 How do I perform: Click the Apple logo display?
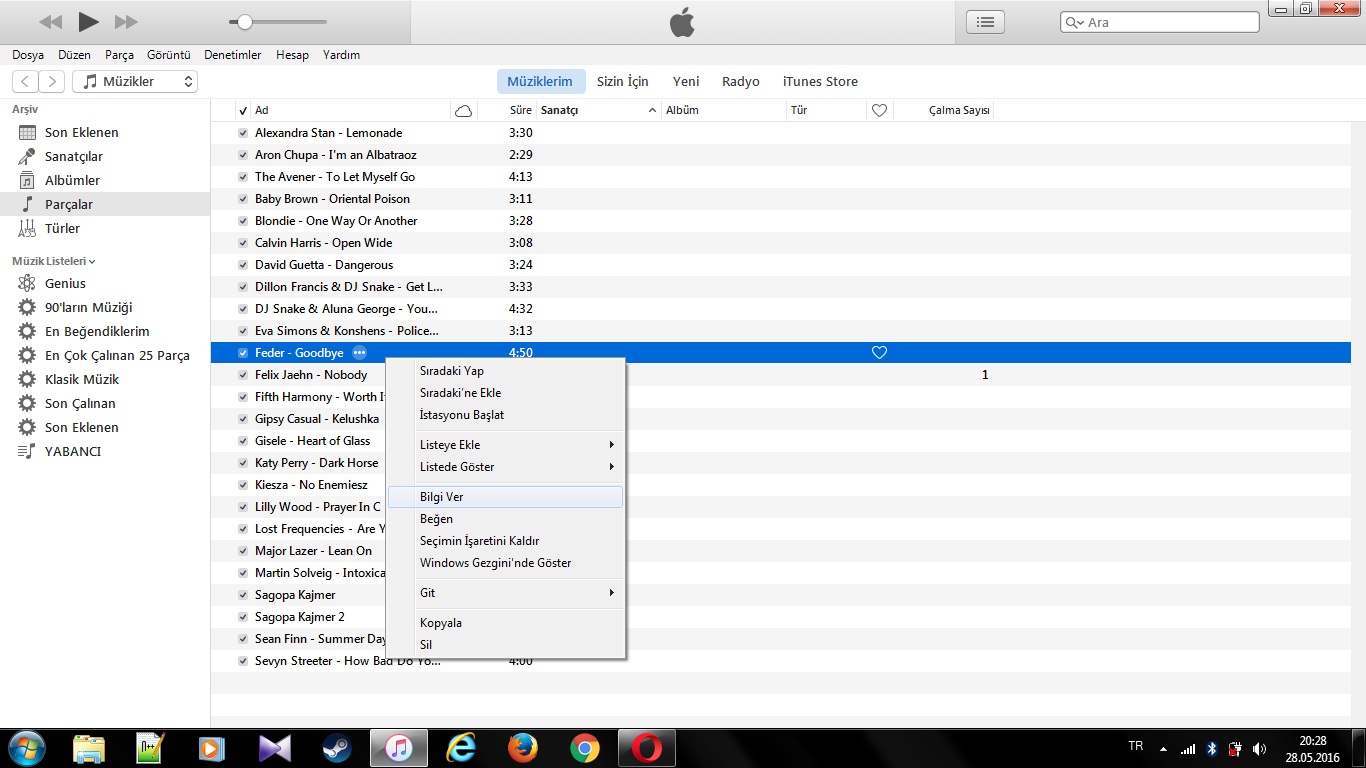[682, 22]
